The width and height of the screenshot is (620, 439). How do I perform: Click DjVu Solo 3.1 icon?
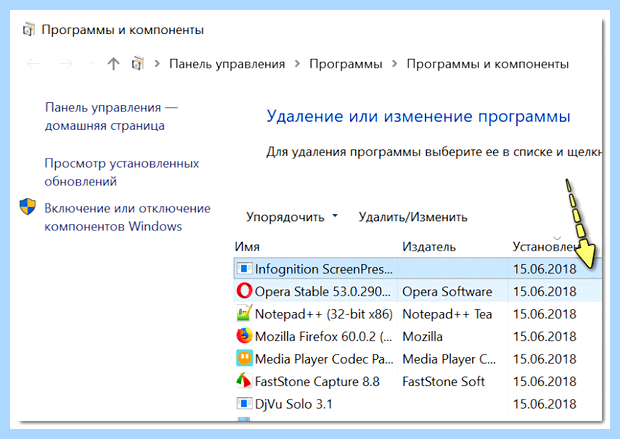pos(244,403)
